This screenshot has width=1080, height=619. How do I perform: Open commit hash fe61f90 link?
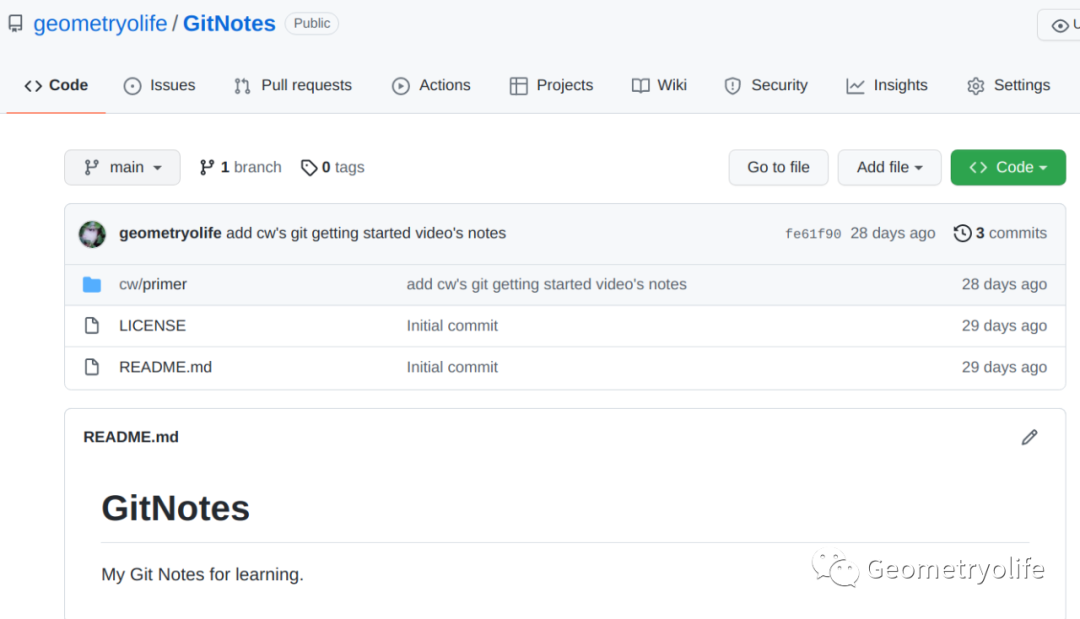point(812,234)
